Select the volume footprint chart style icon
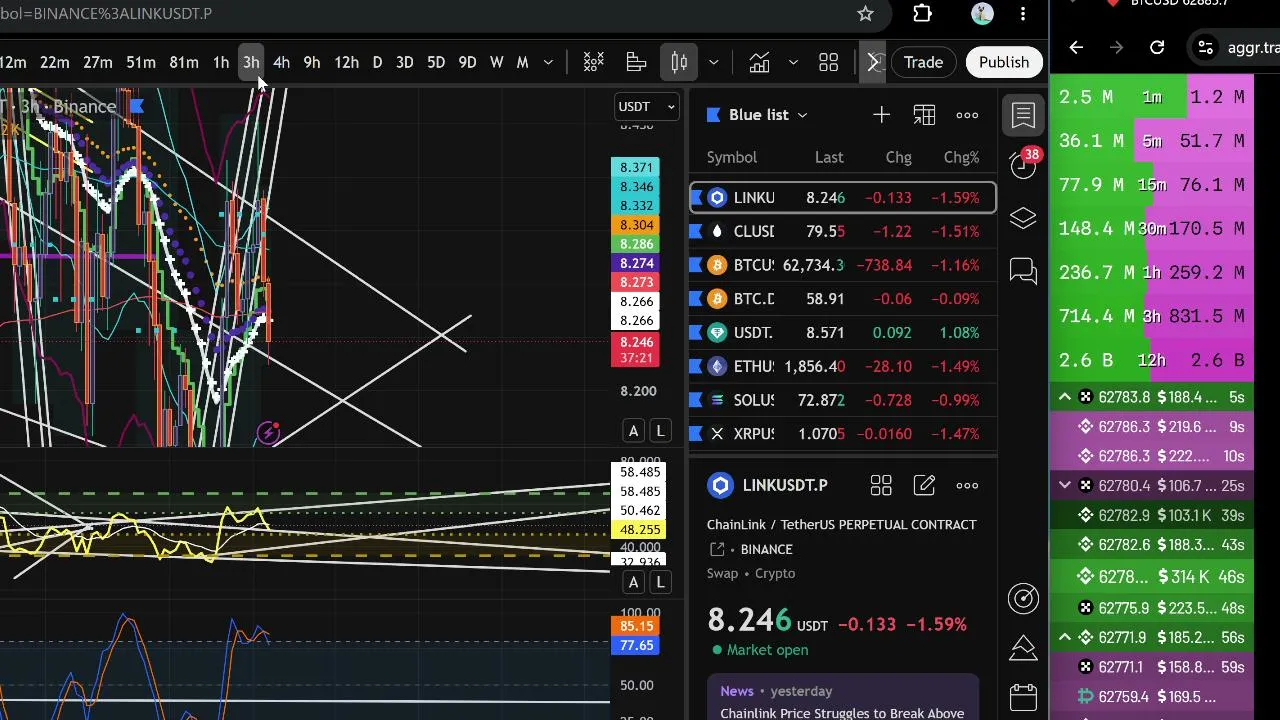 636,63
